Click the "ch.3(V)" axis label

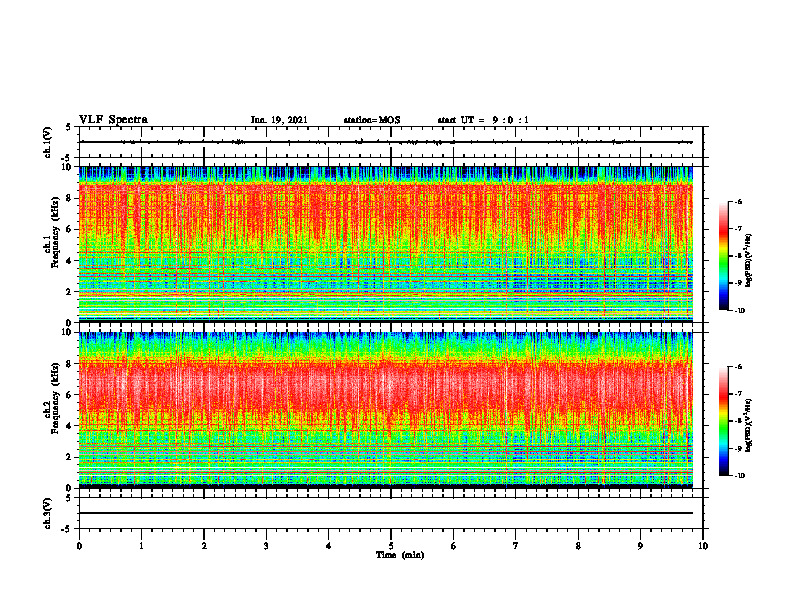(48, 513)
